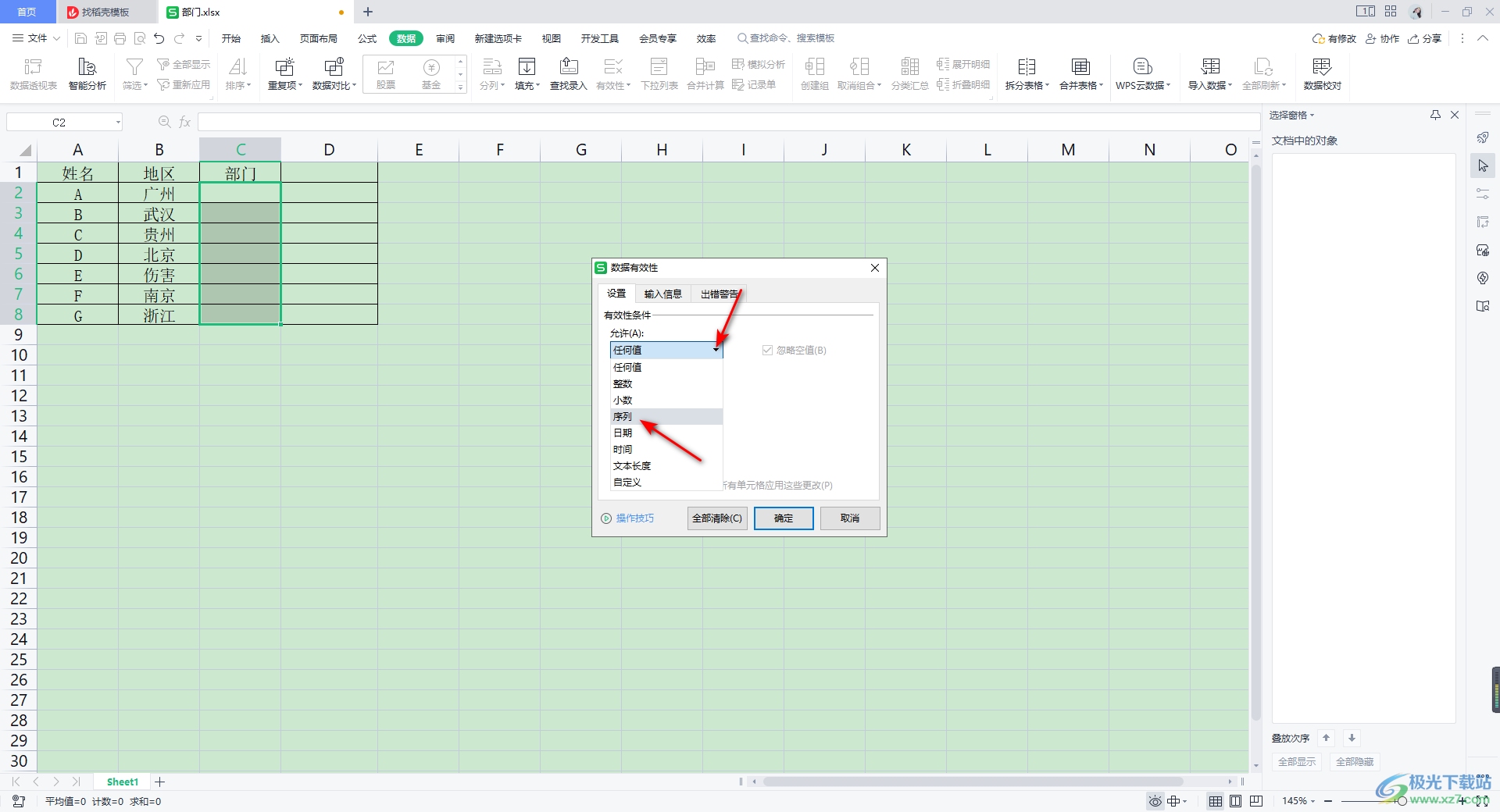Toggle the eye protection mode icon

1155,801
